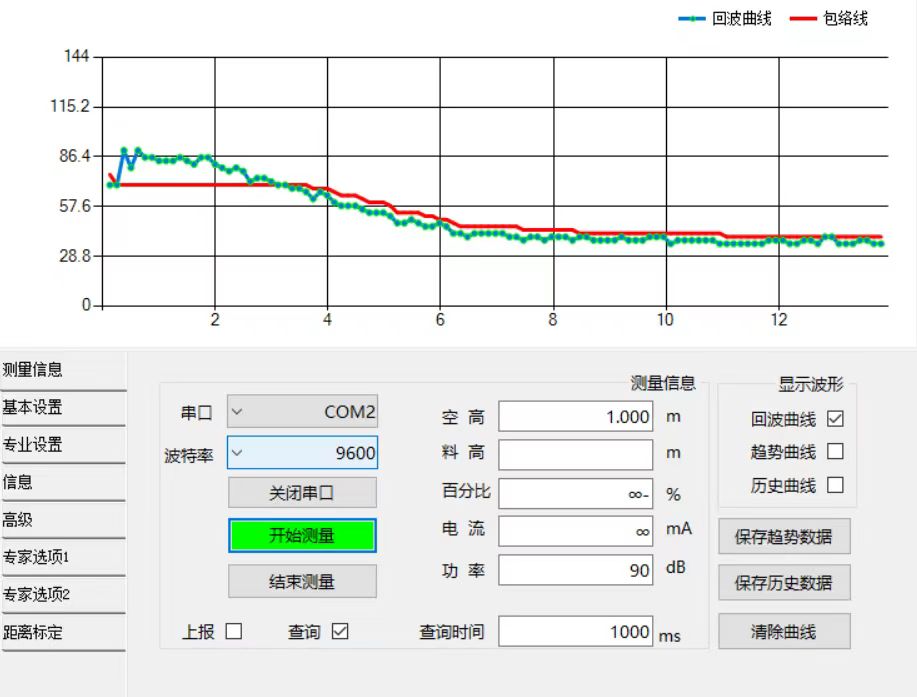917x697 pixels.
Task: Click the 查询时间 input field
Action: click(x=575, y=630)
